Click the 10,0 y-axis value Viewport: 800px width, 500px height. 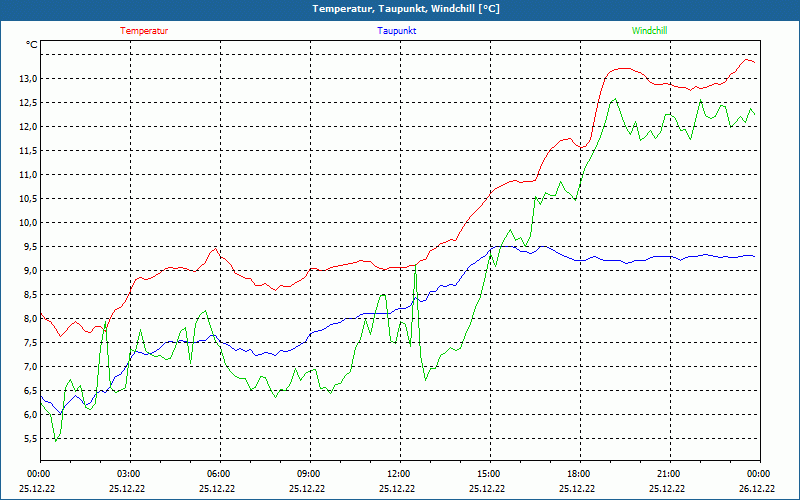28,222
